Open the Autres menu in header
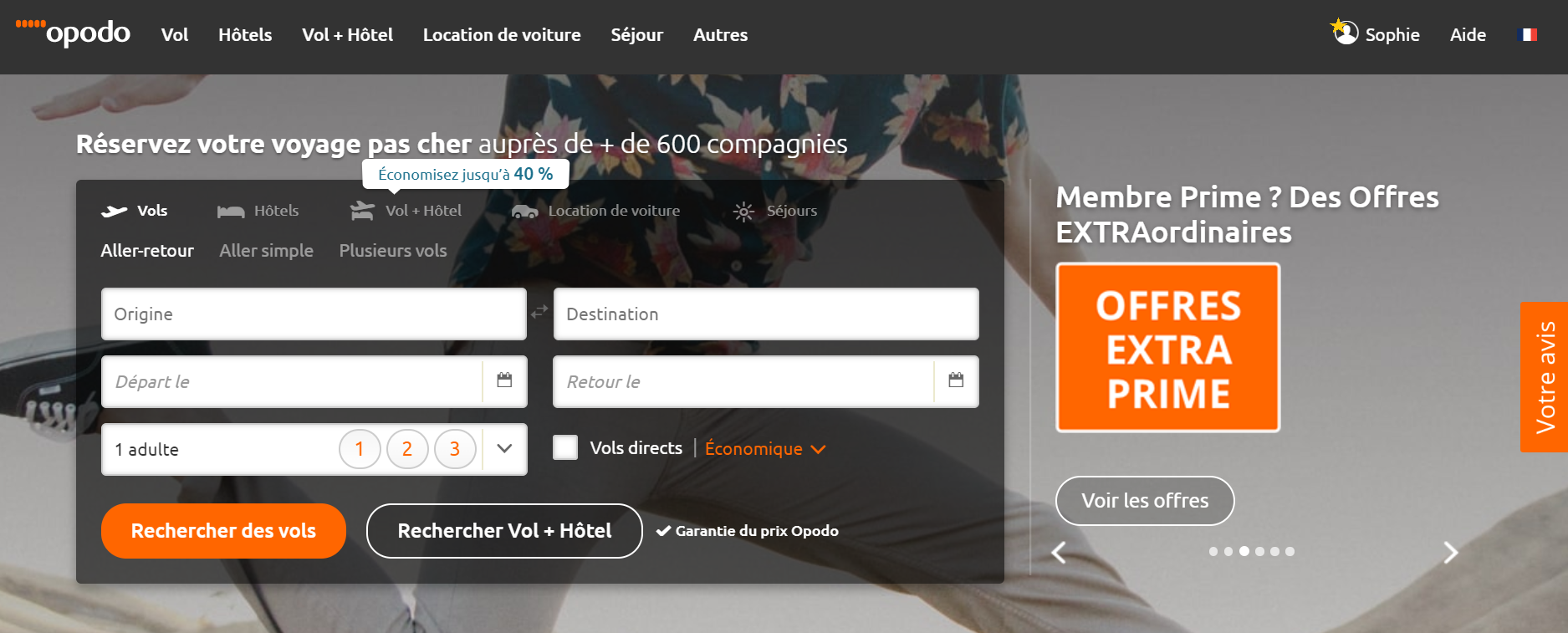Screen dimensions: 1568x633 tap(720, 35)
